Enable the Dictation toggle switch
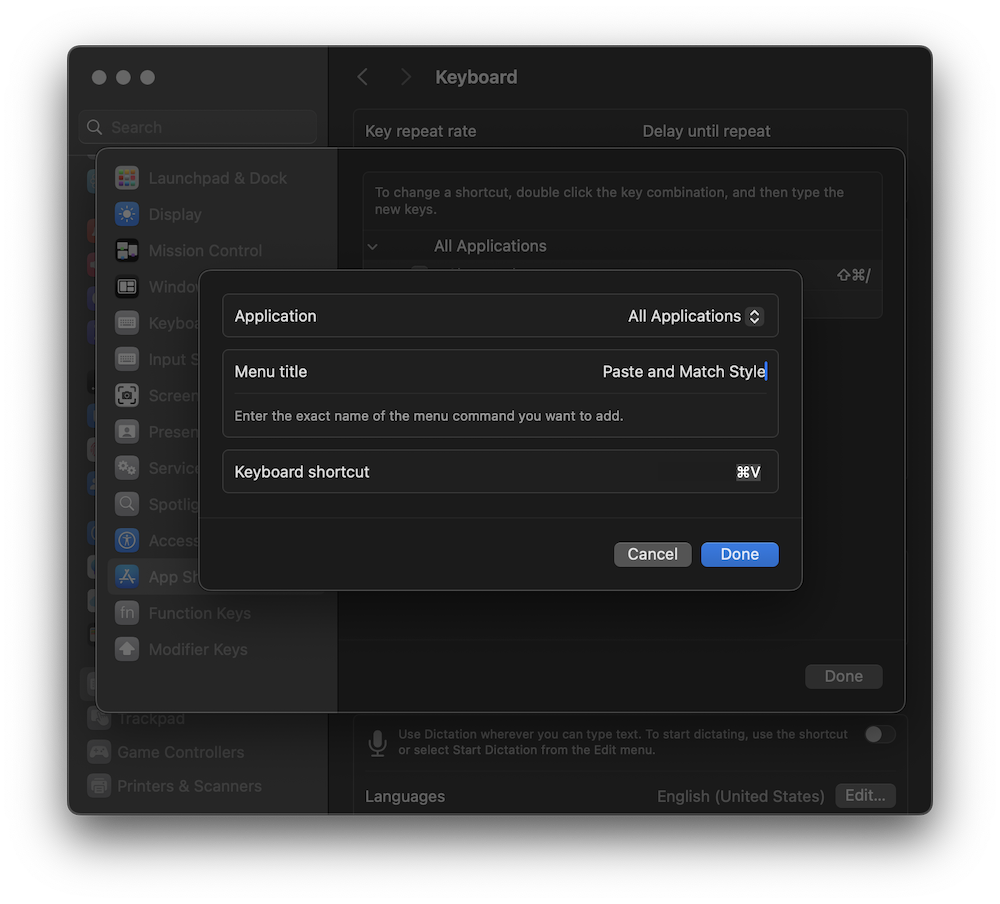The width and height of the screenshot is (1000, 904). point(880,734)
